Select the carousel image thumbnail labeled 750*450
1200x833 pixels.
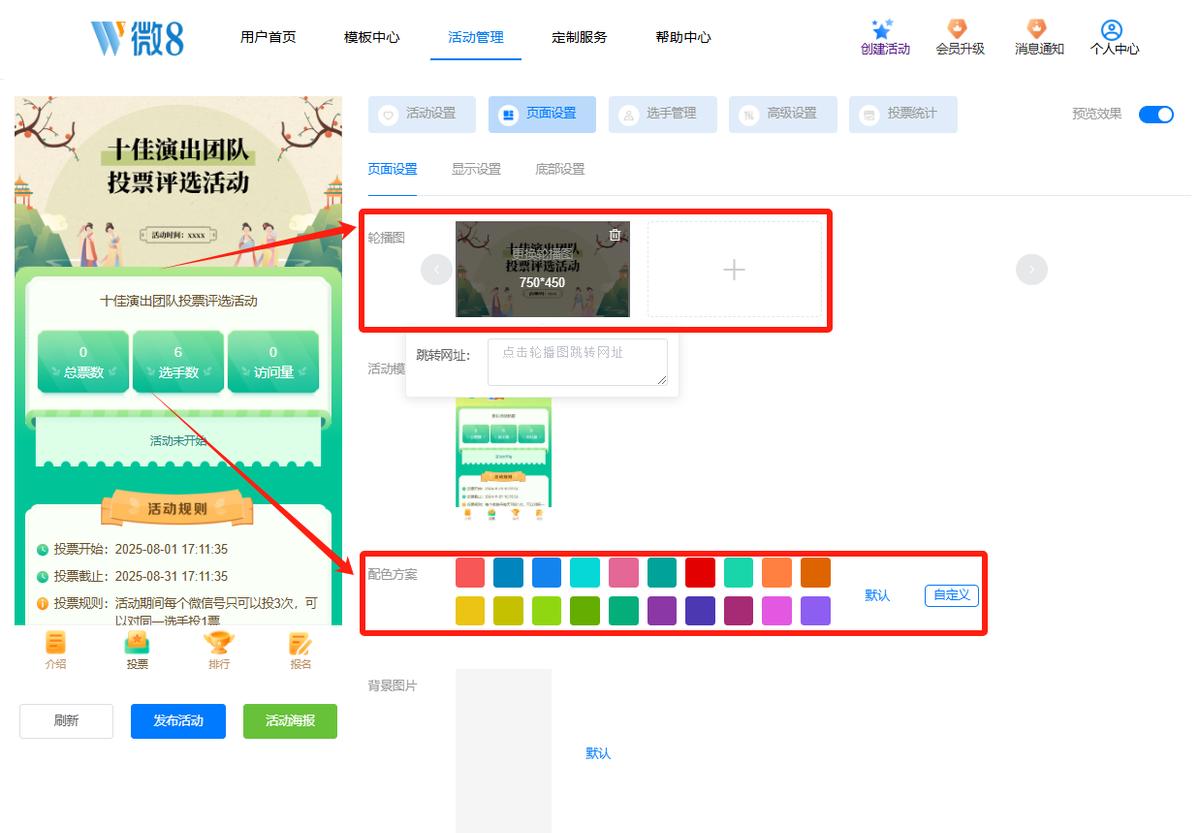(543, 269)
